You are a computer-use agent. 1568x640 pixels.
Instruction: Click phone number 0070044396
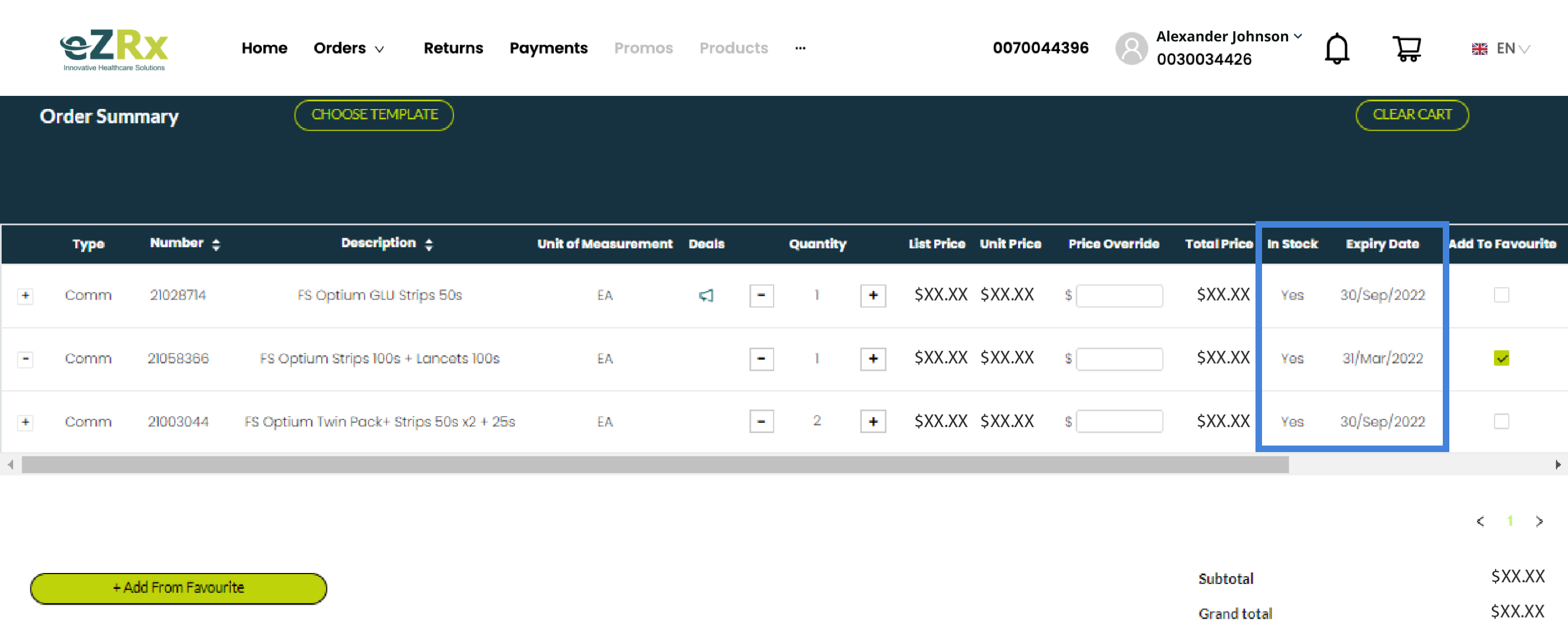1040,48
